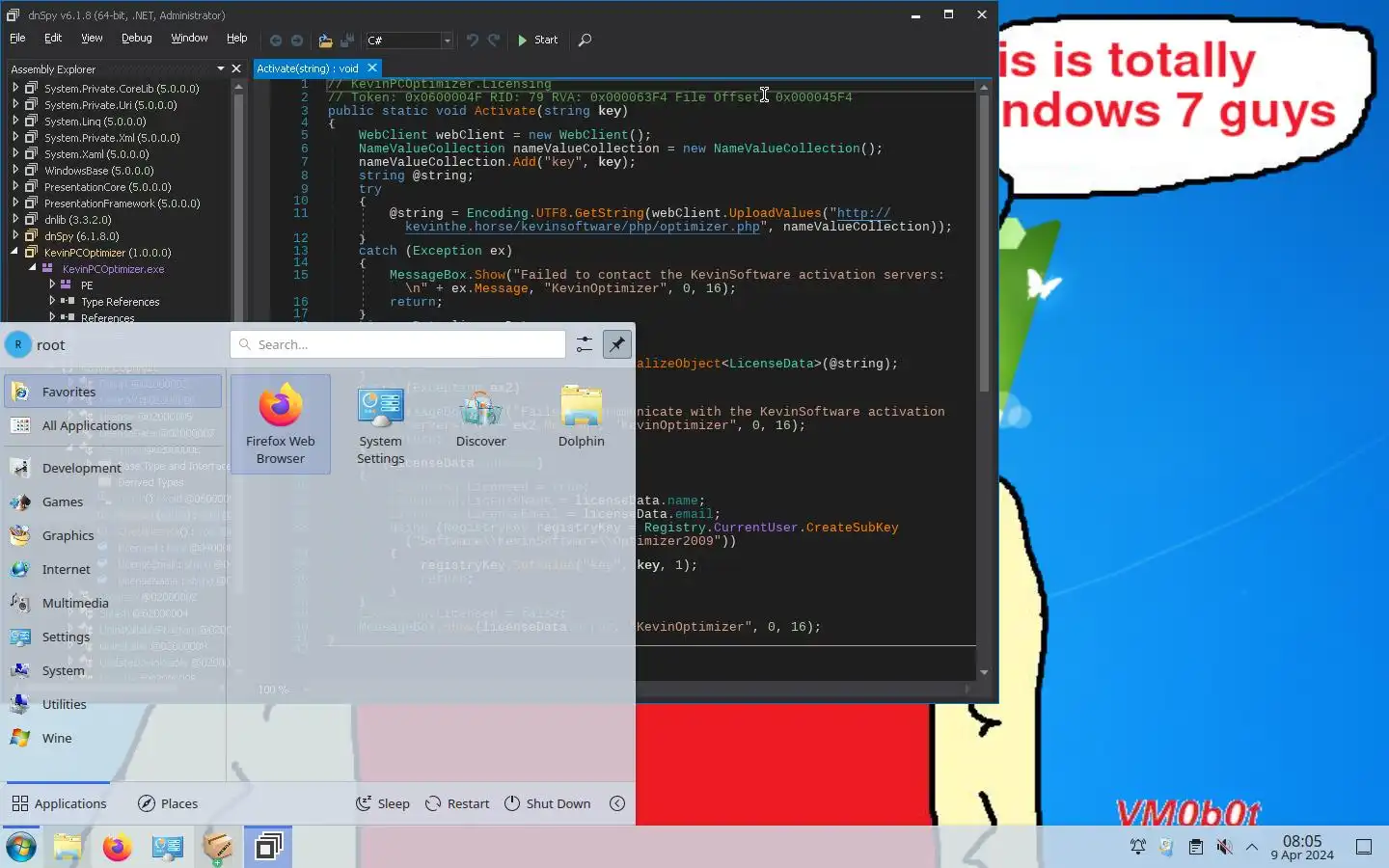
Task: Open start menu launcher in taskbar
Action: [x=21, y=847]
